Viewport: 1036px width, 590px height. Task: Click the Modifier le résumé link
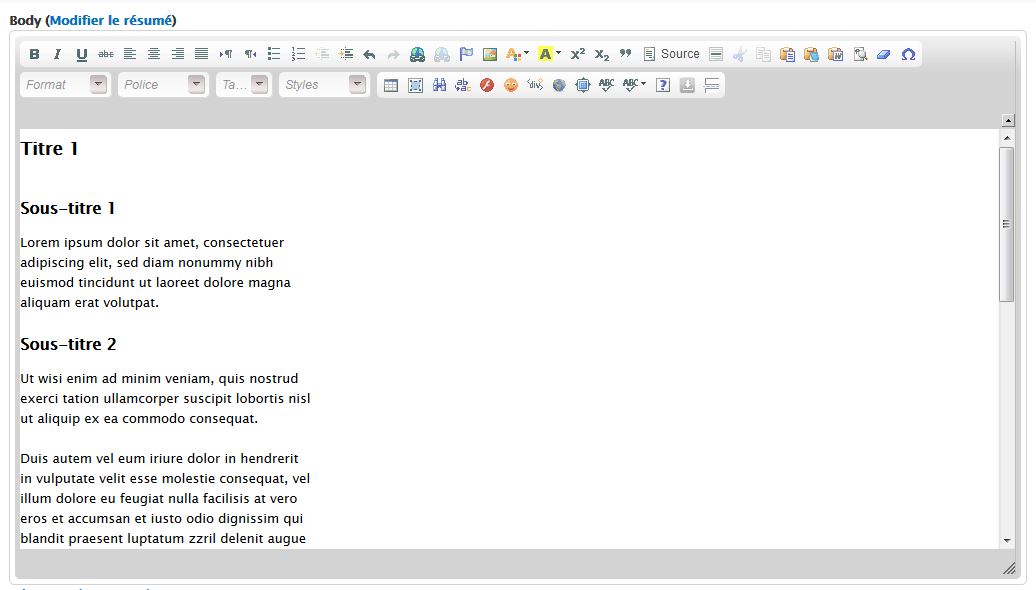pyautogui.click(x=110, y=20)
